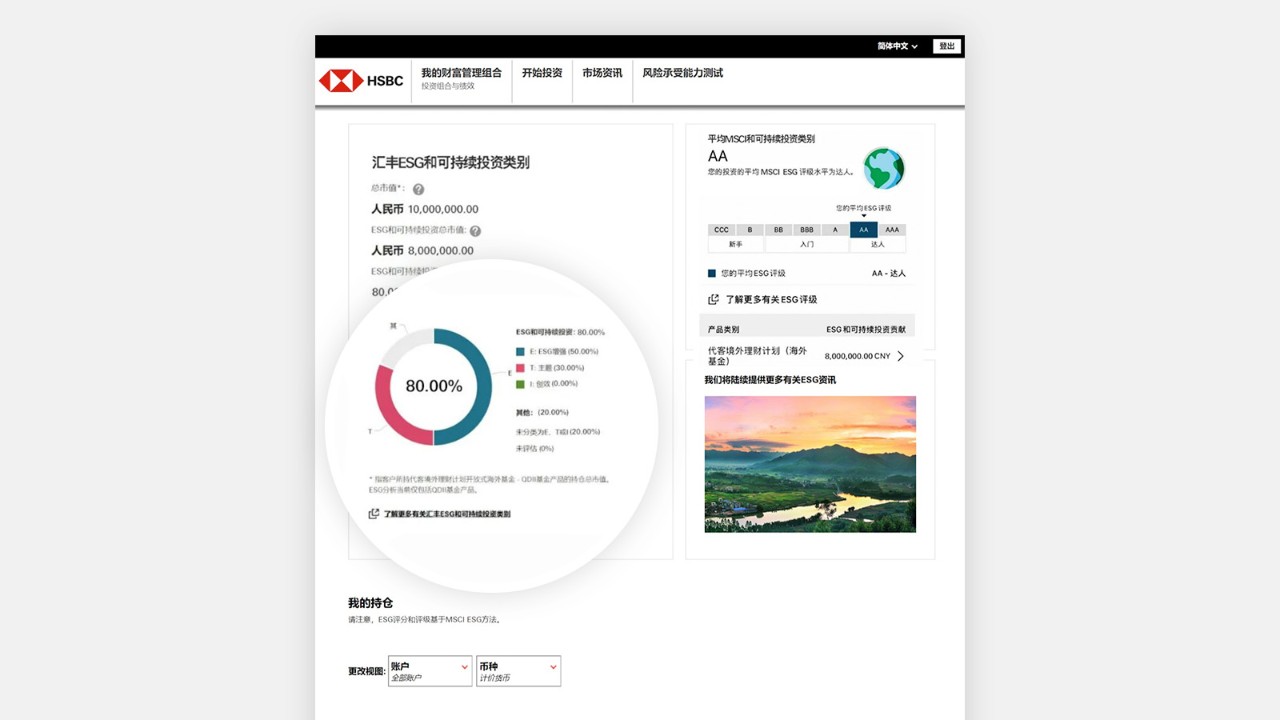Image resolution: width=1280 pixels, height=720 pixels.
Task: Click the globe earth icon
Action: 884,168
